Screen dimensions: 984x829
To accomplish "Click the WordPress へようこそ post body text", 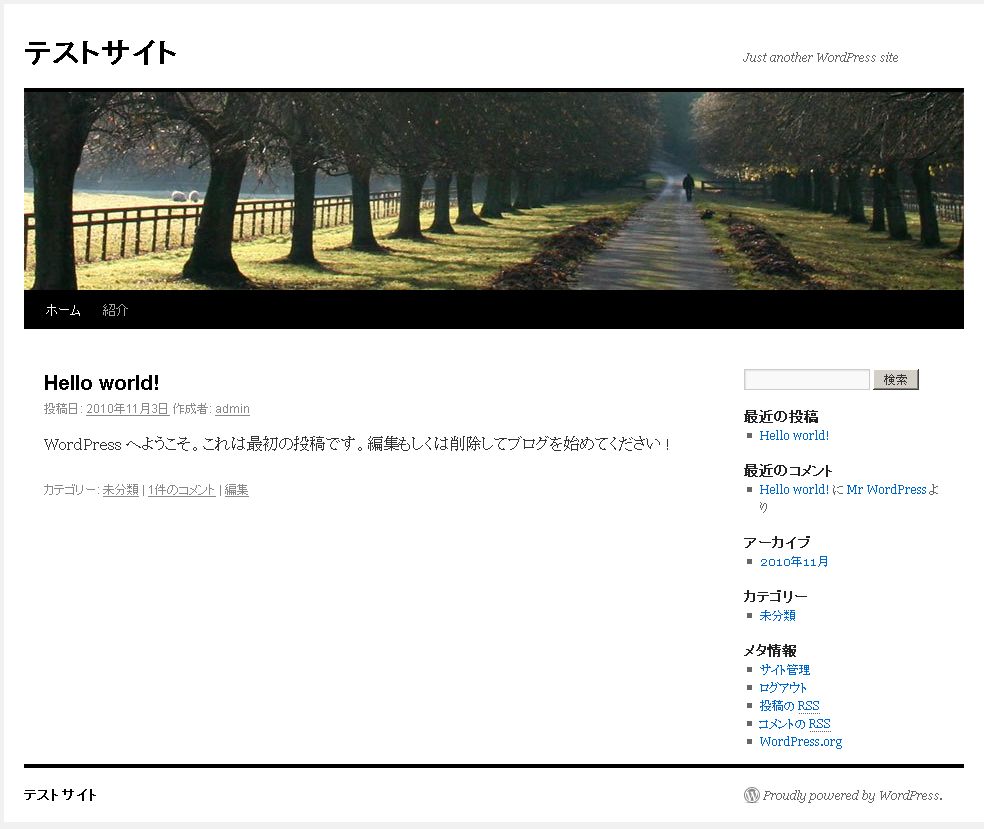I will 357,444.
